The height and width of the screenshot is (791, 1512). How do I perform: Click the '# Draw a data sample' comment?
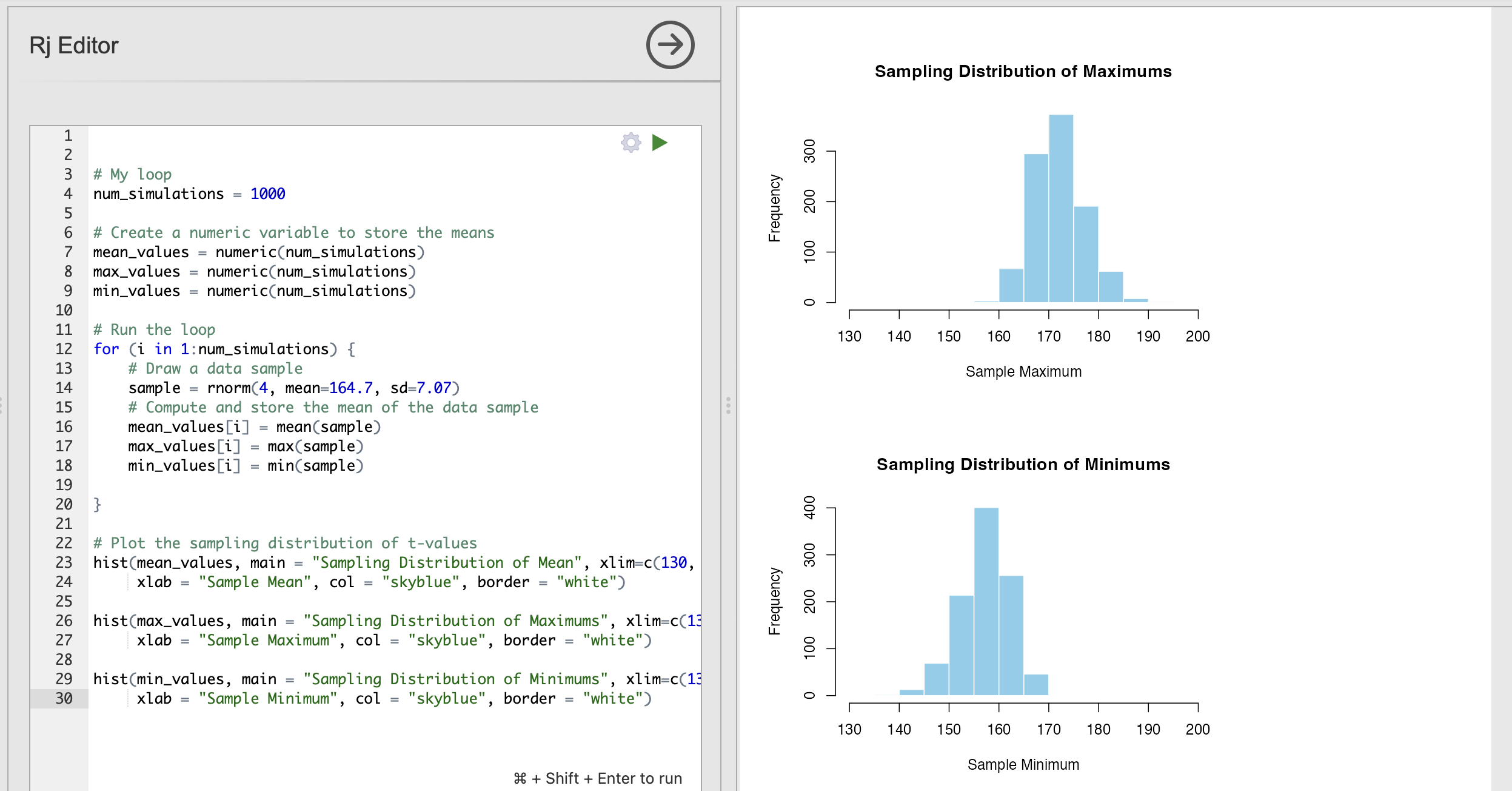coord(215,368)
